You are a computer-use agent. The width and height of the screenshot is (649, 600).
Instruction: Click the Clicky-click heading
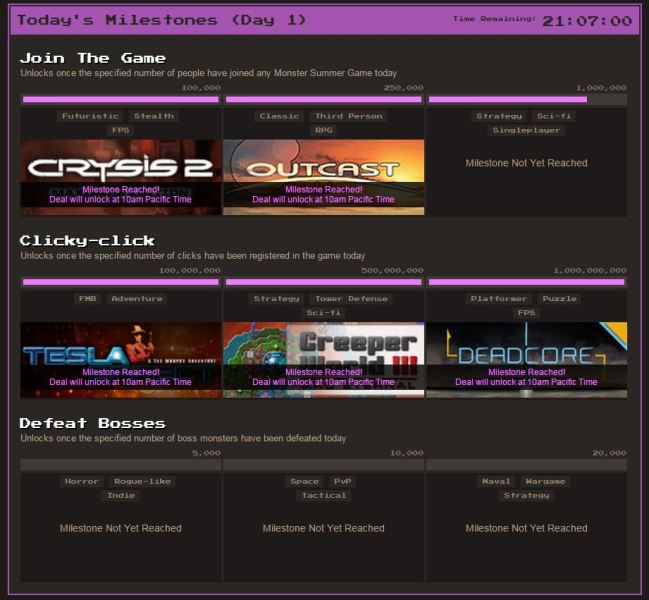coord(87,241)
